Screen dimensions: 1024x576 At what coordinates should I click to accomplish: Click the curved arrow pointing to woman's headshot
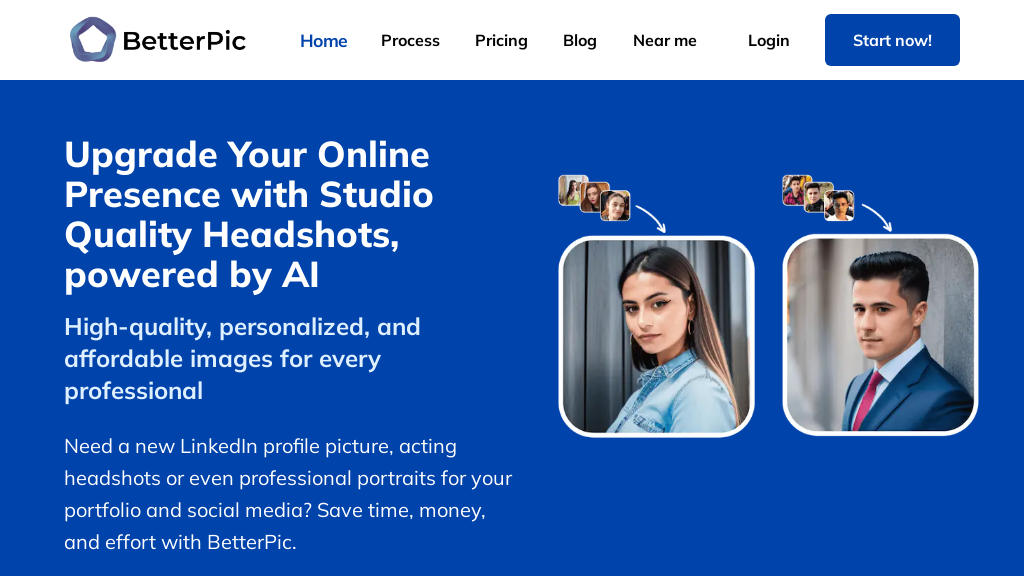651,218
